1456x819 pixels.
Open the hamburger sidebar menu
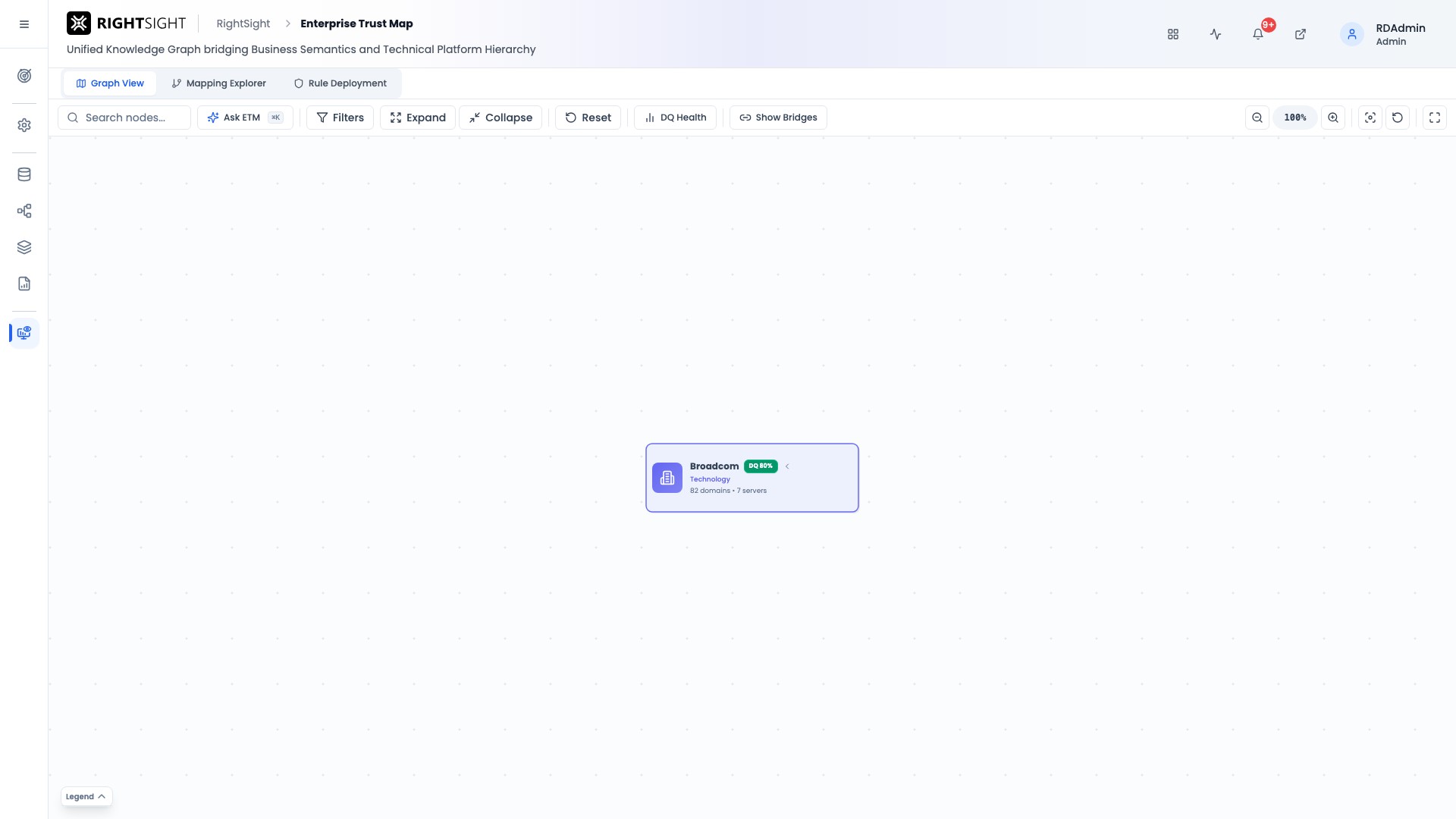click(x=24, y=24)
